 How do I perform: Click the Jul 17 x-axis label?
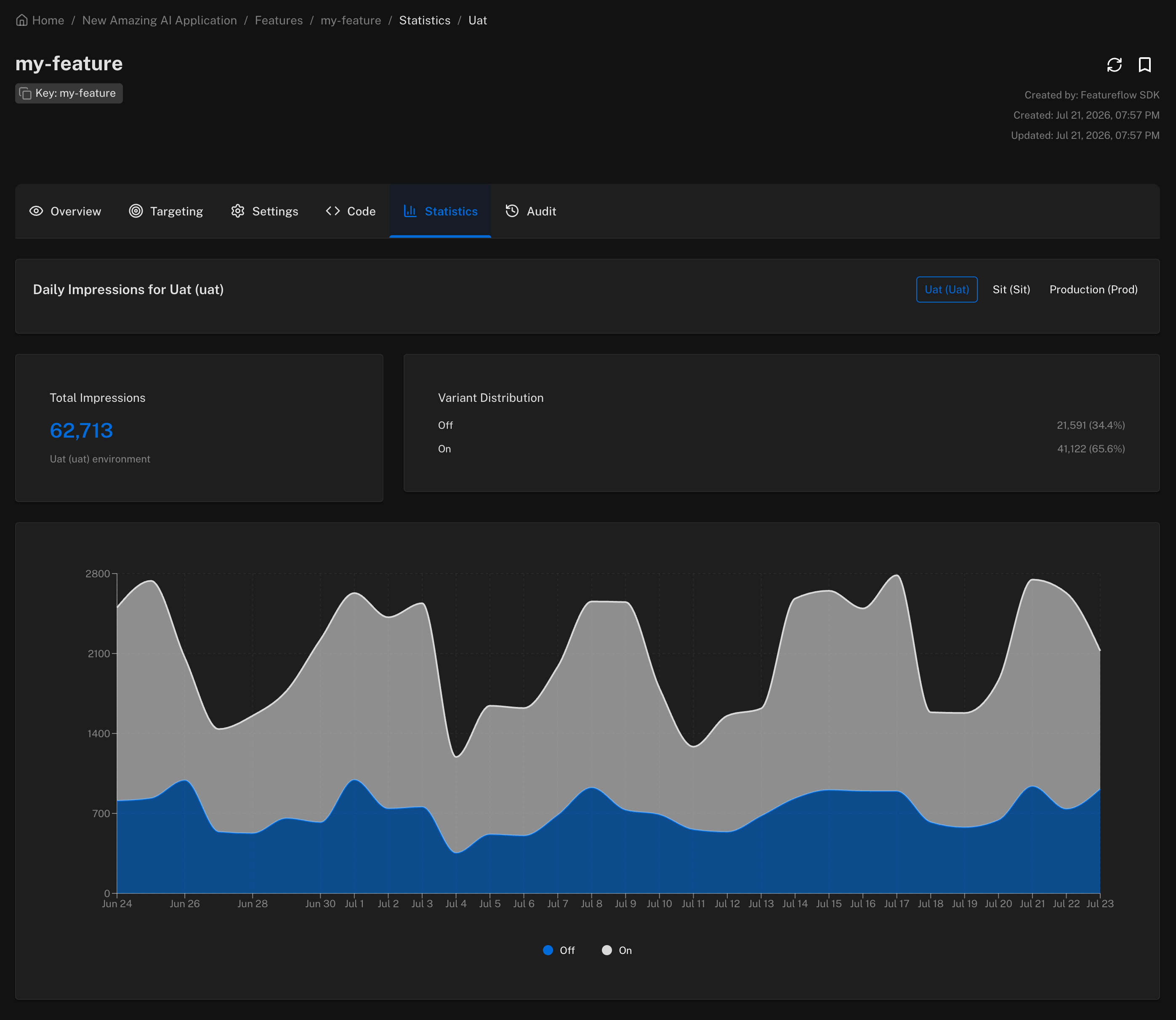point(897,903)
